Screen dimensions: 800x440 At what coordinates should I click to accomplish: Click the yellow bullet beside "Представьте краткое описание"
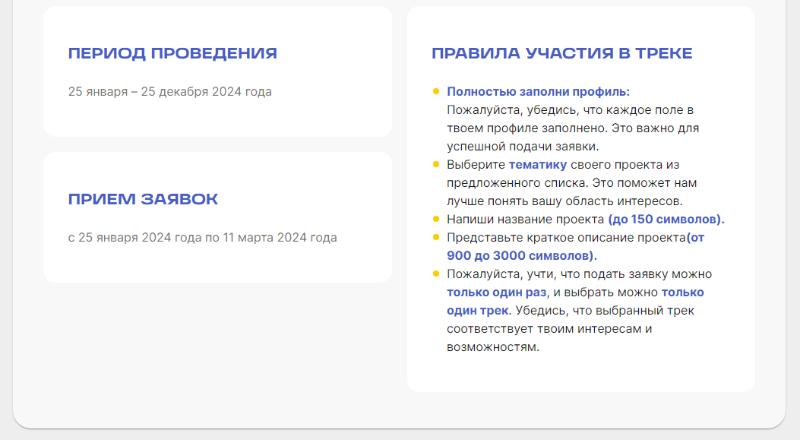[436, 237]
